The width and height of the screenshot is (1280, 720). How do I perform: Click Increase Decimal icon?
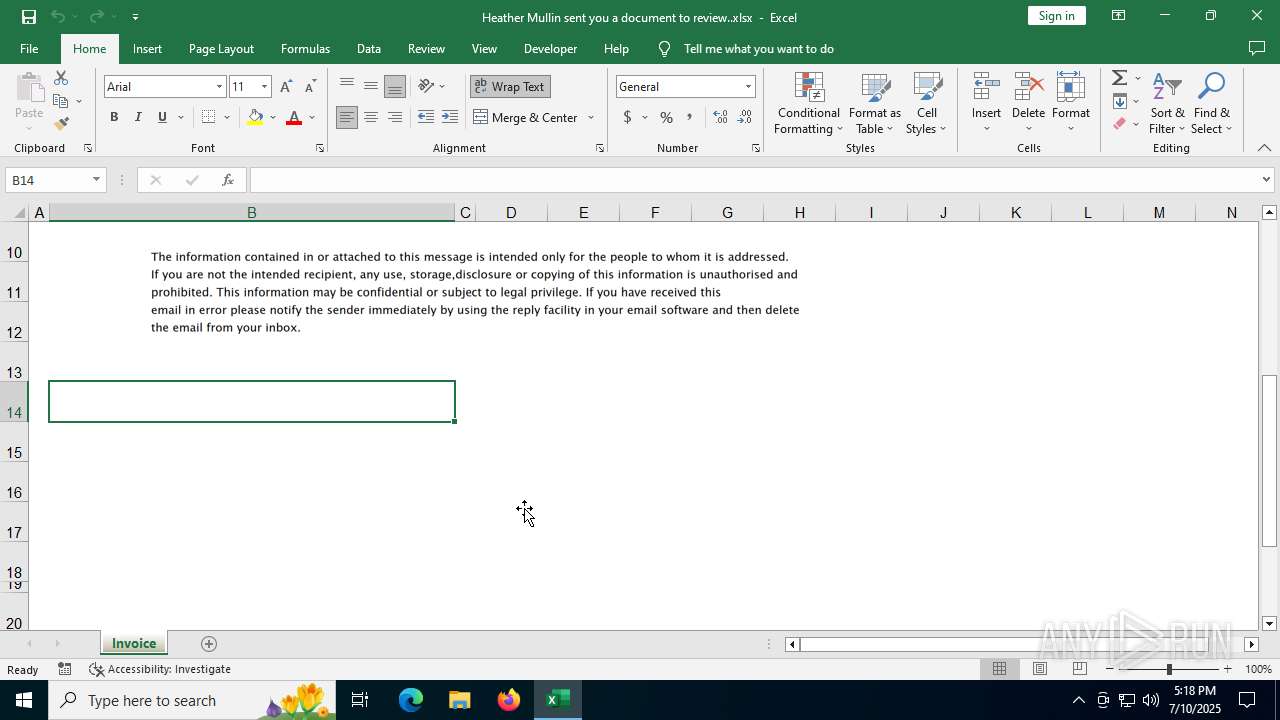(x=720, y=118)
